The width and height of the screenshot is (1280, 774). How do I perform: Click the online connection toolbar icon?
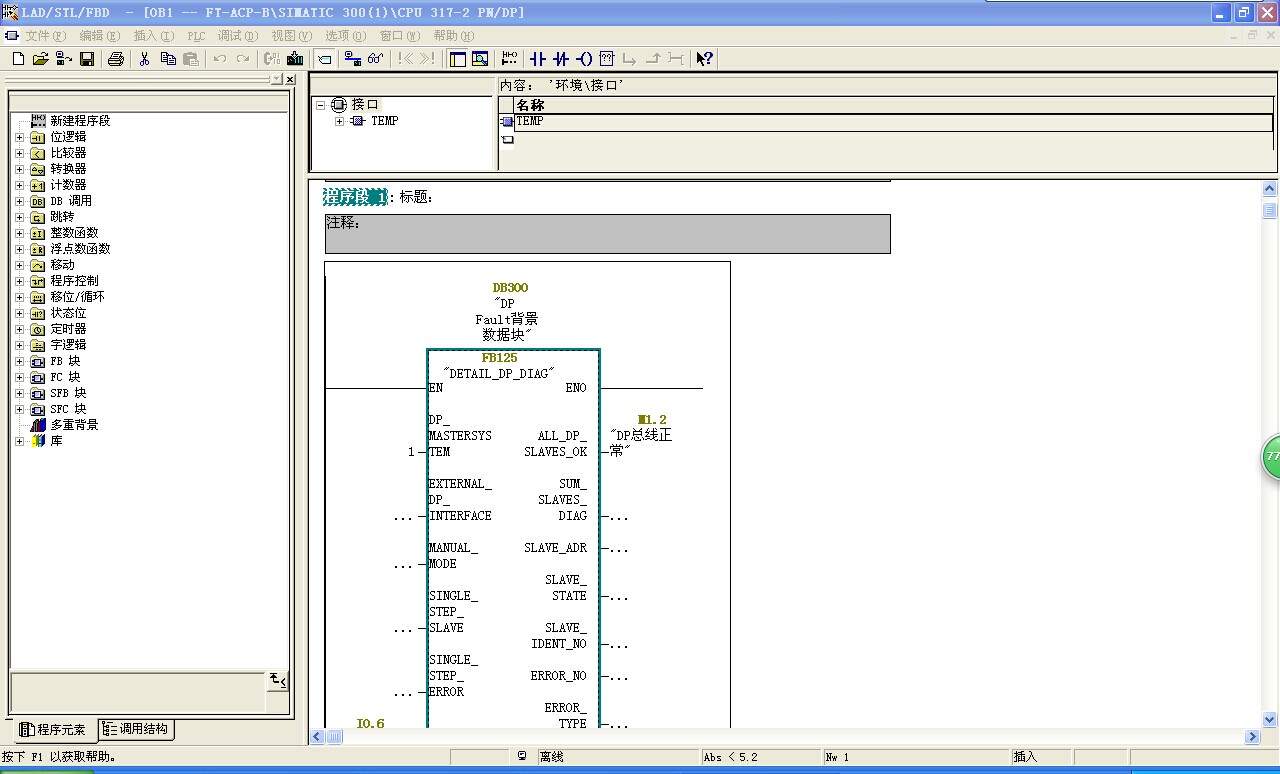coord(353,59)
